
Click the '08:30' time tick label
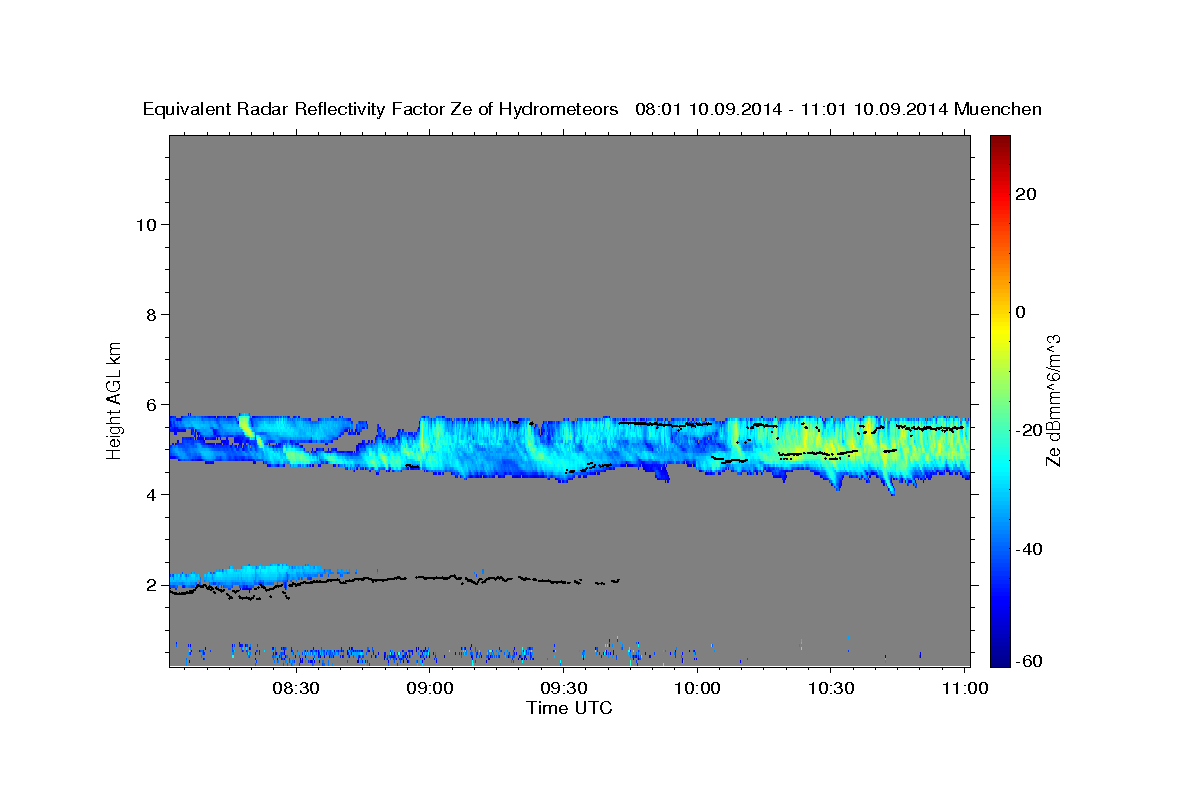pyautogui.click(x=297, y=689)
